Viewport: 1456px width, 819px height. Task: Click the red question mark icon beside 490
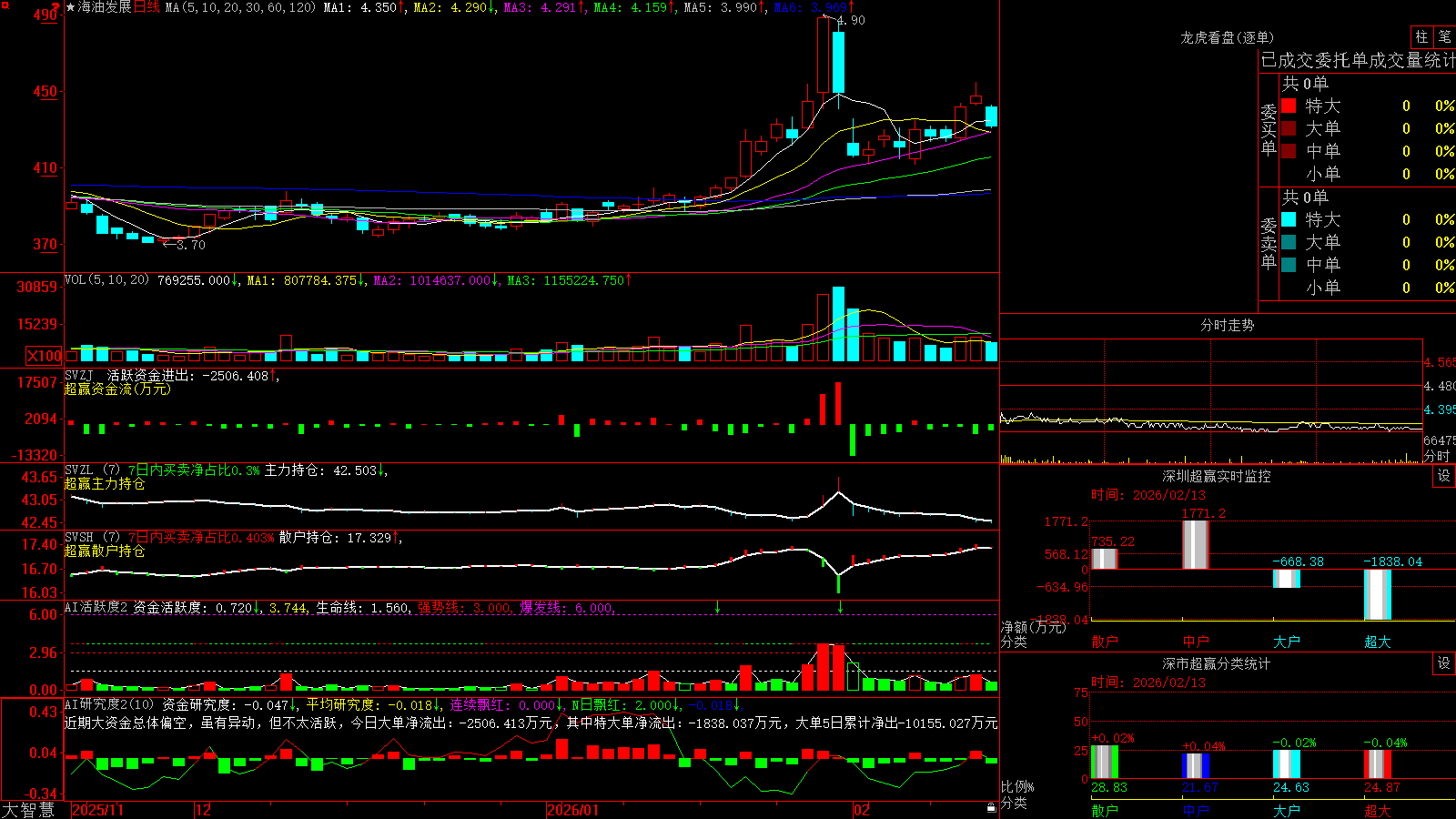pyautogui.click(x=56, y=8)
